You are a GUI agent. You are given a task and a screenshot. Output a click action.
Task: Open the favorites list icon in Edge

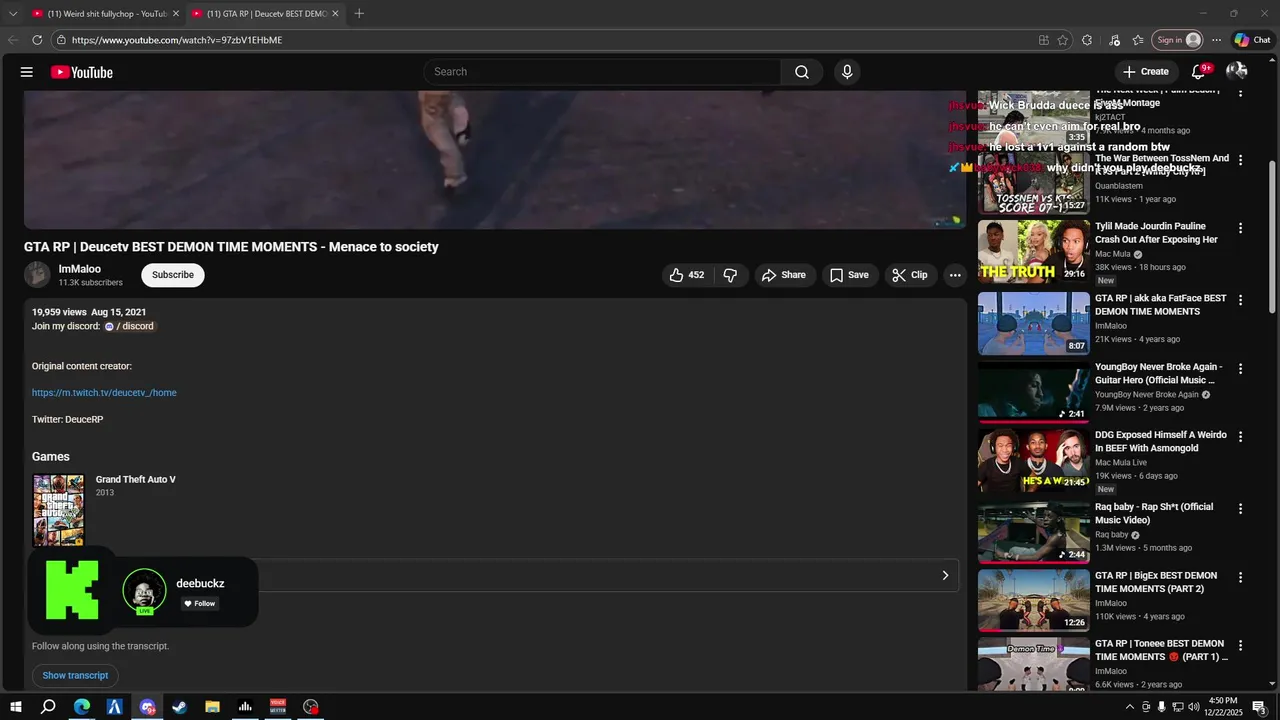[x=1138, y=40]
